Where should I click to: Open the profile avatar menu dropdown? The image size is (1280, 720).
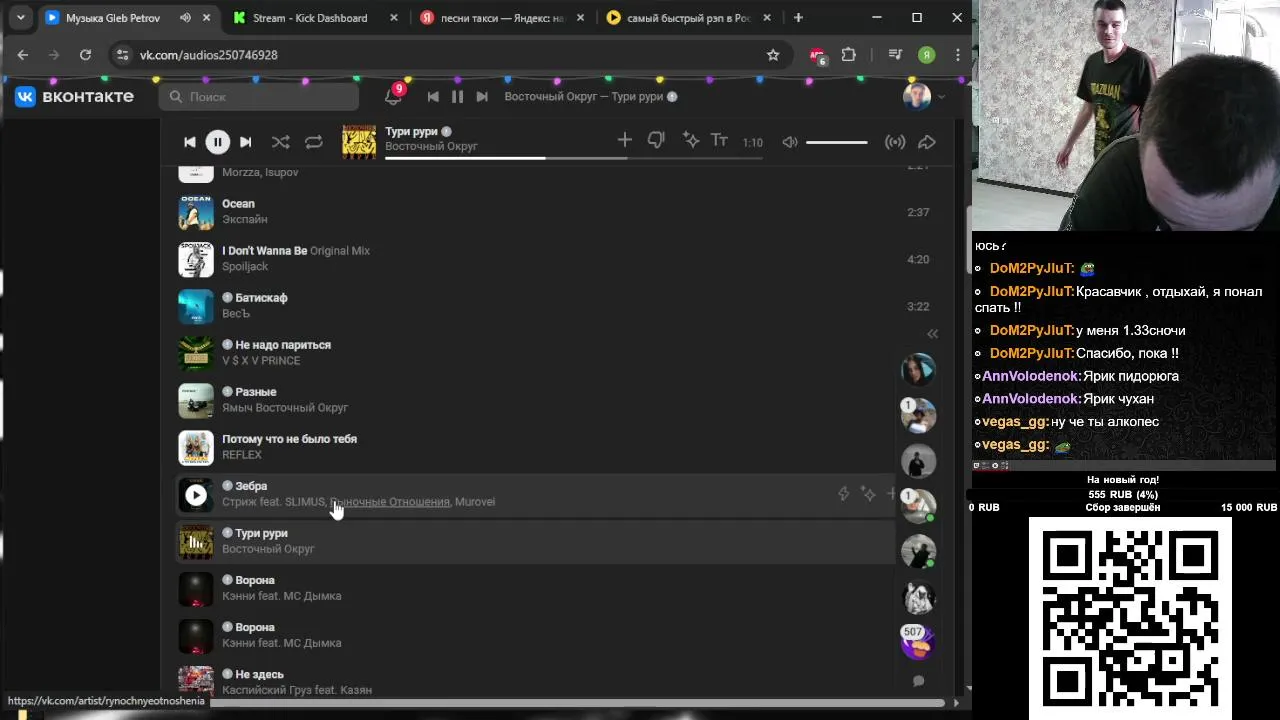[x=924, y=96]
